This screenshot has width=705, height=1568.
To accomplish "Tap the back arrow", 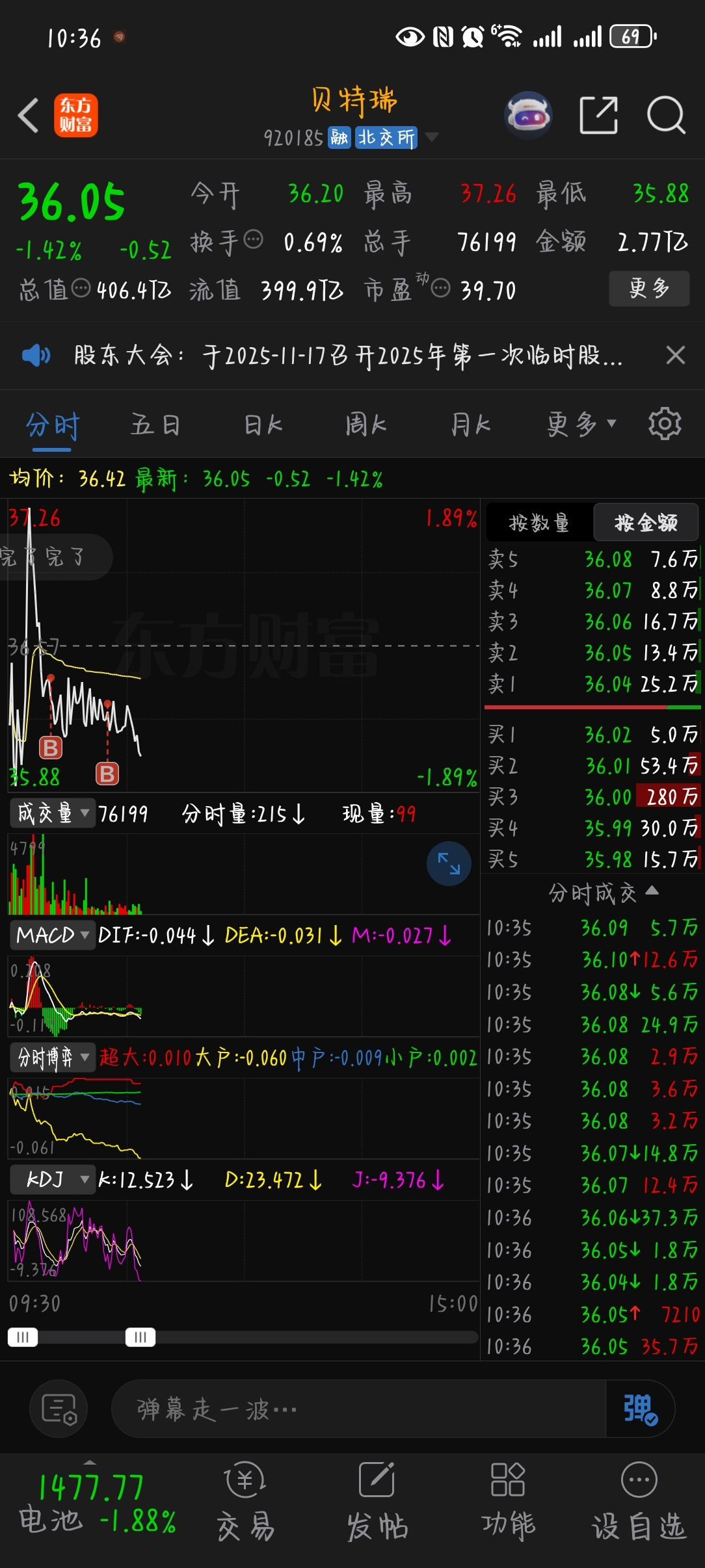I will 28,116.
